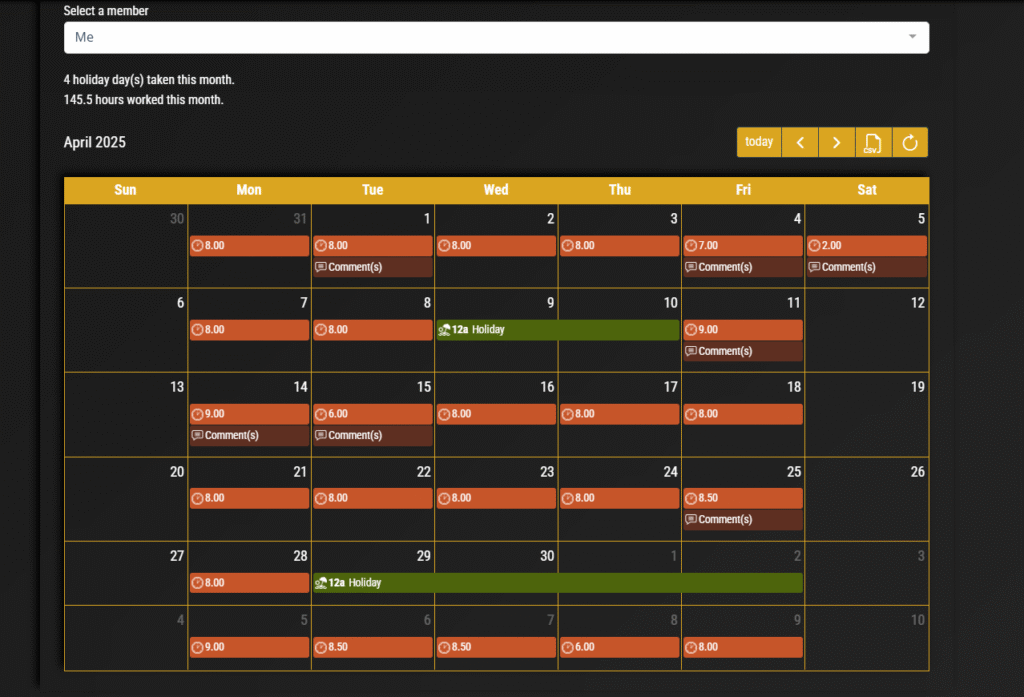The image size is (1024, 697).
Task: Click the 'today' button
Action: pos(758,142)
